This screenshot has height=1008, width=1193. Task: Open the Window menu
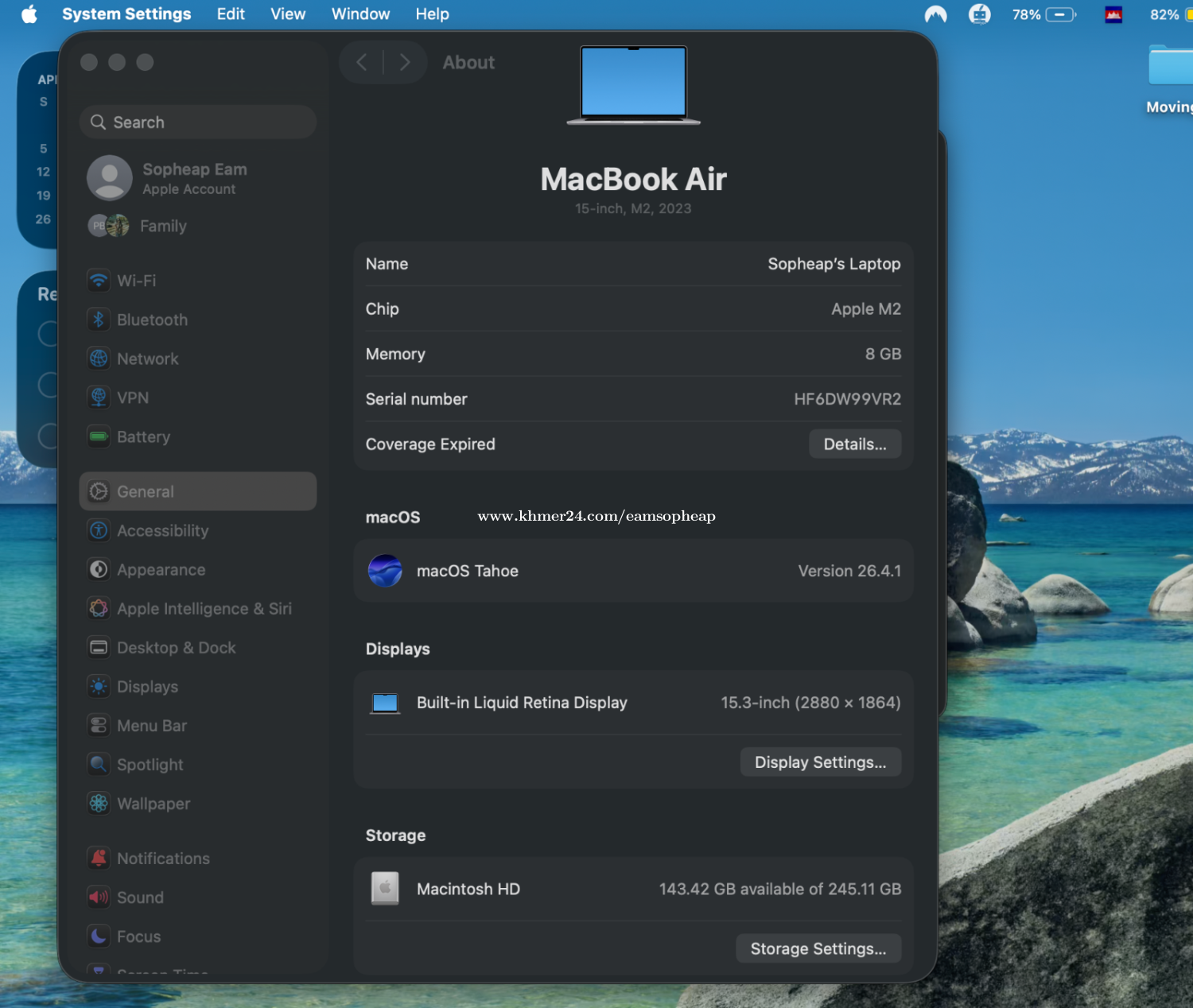coord(360,14)
